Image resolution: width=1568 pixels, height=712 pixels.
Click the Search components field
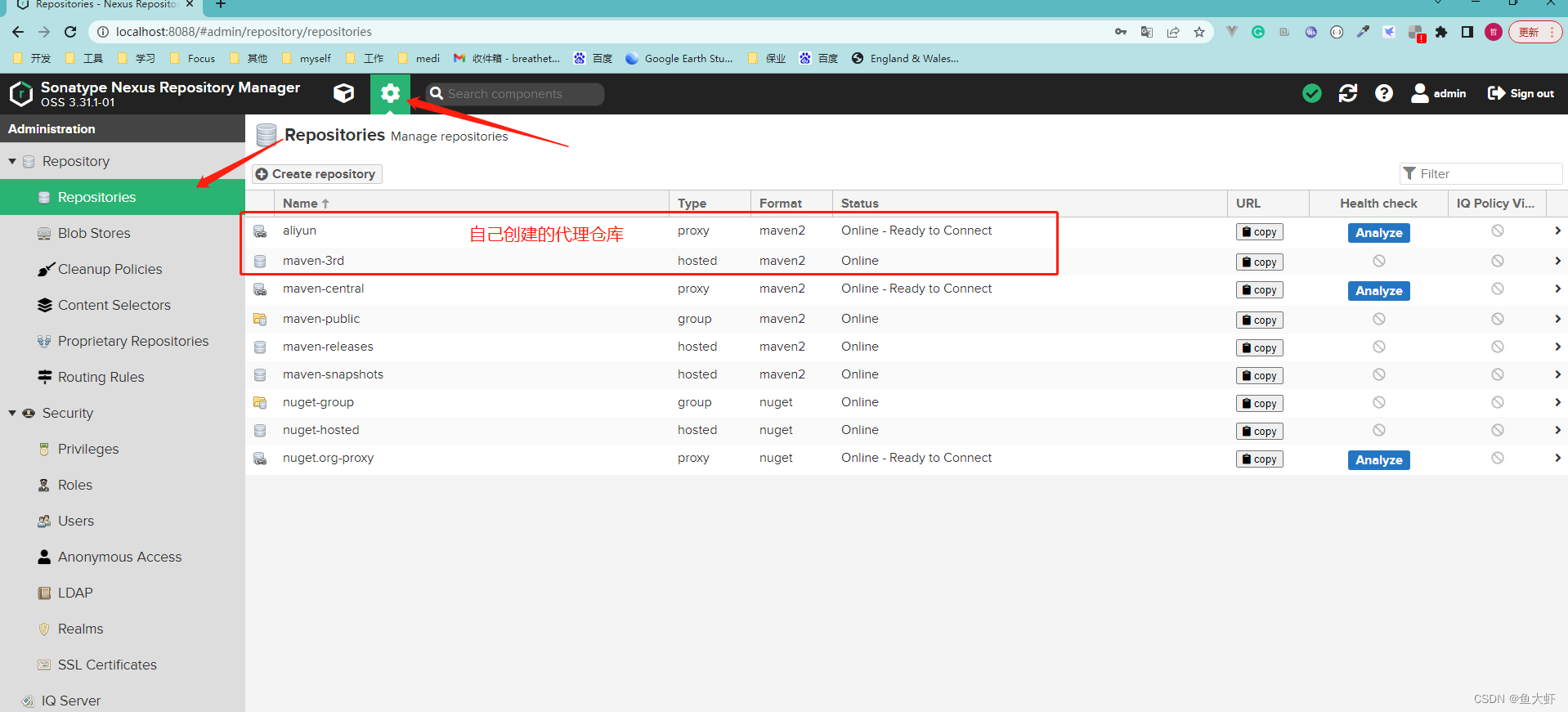pos(515,93)
